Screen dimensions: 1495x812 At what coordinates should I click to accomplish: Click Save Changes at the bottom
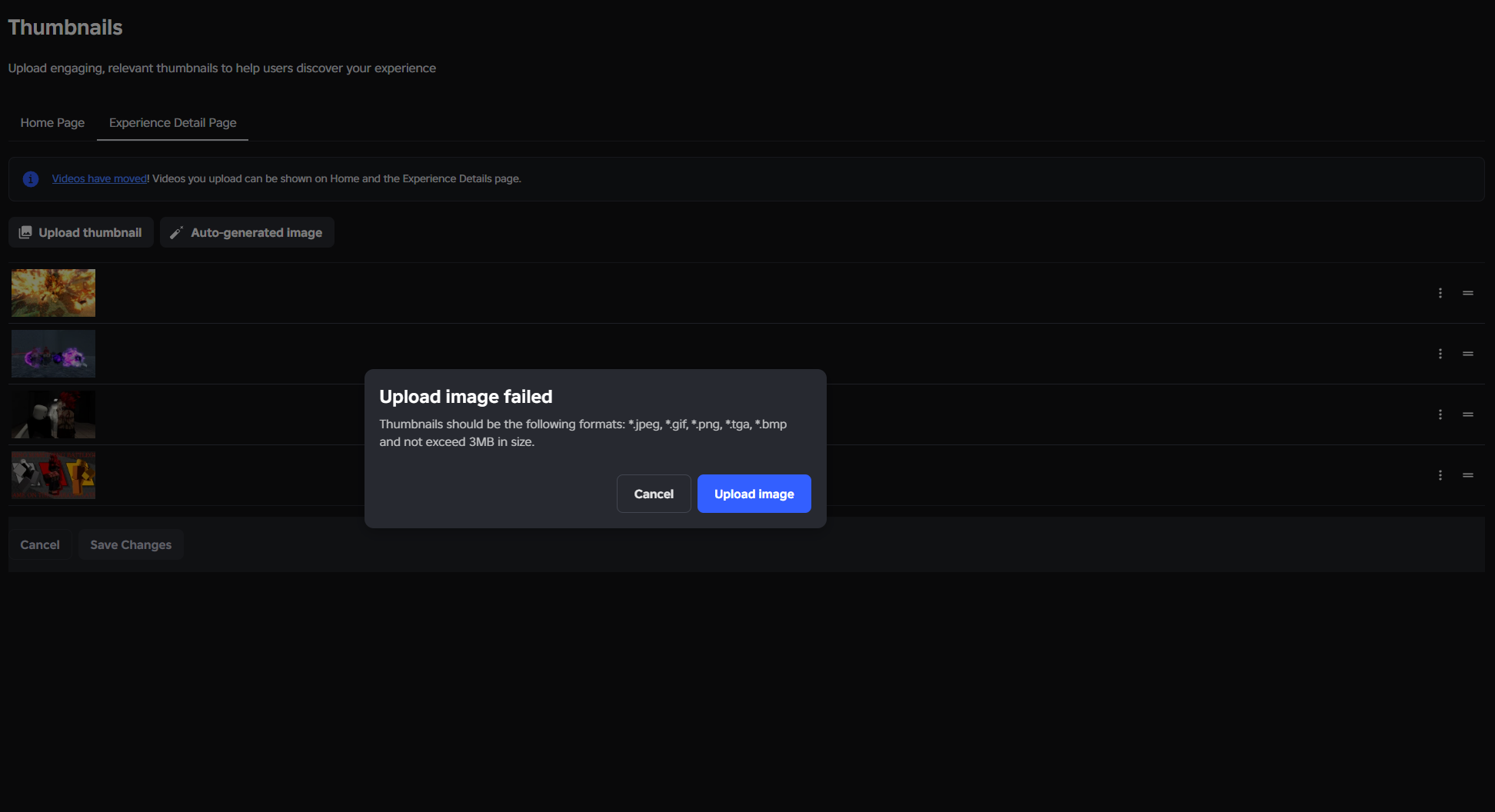point(131,544)
